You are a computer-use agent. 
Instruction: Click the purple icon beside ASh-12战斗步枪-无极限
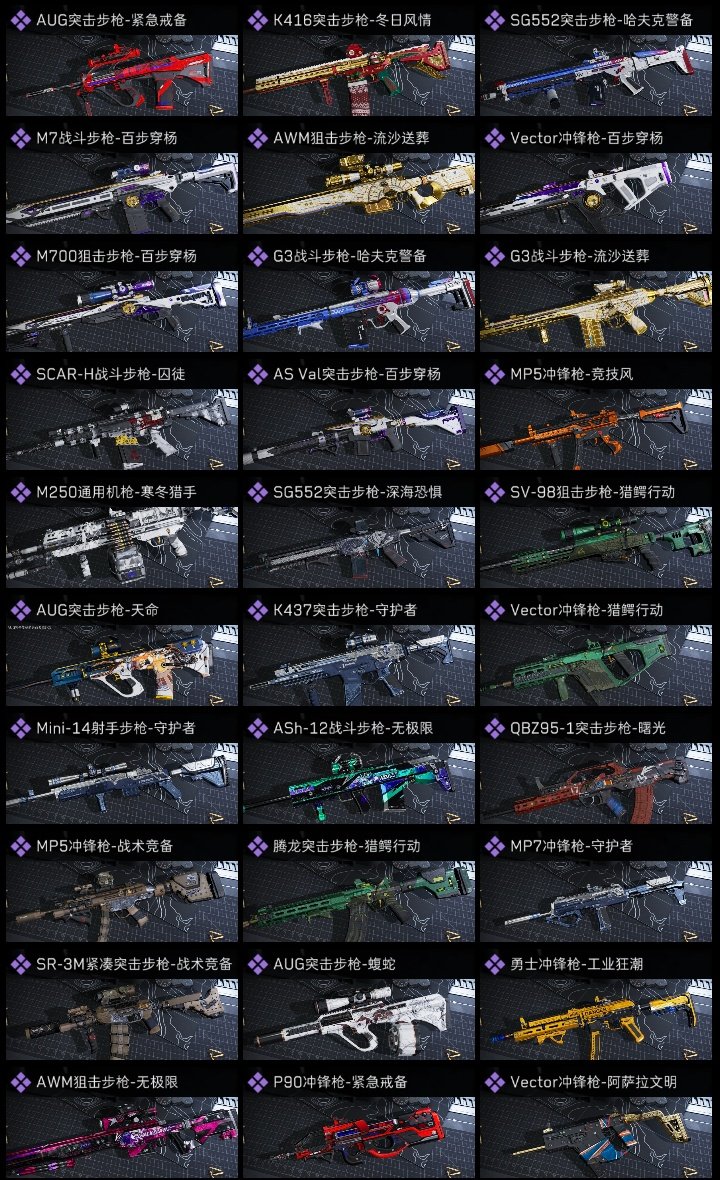tap(257, 728)
